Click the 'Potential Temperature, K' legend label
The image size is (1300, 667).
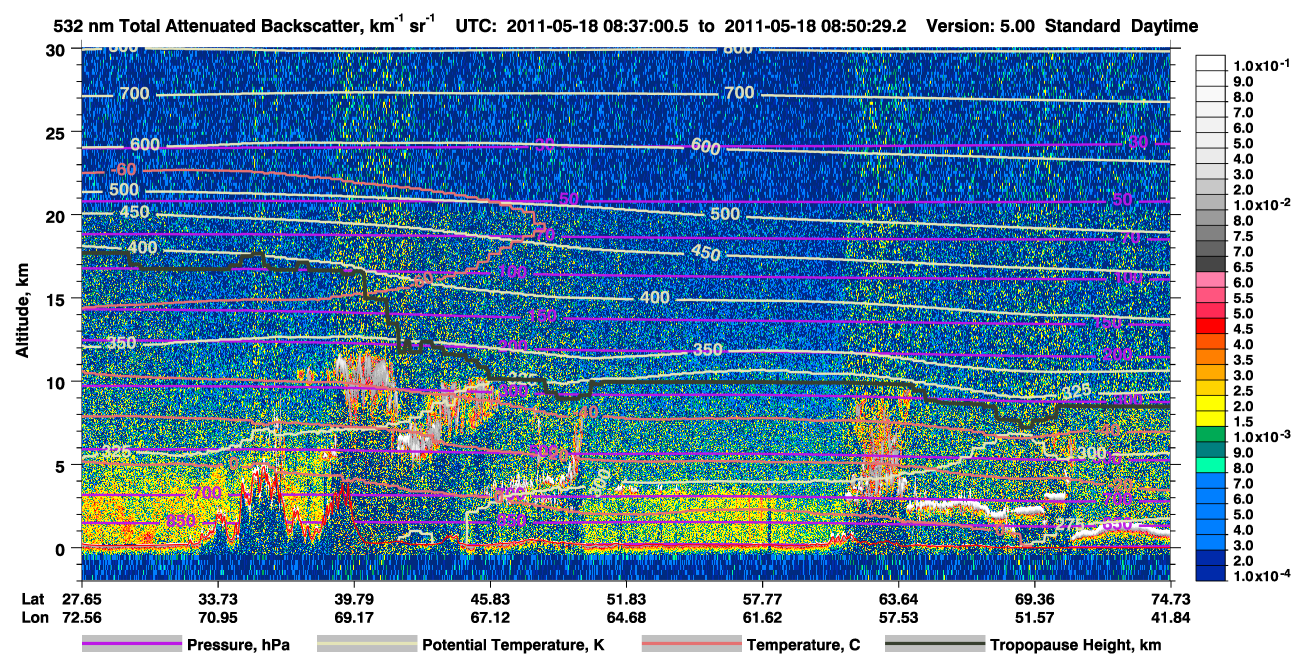[513, 646]
